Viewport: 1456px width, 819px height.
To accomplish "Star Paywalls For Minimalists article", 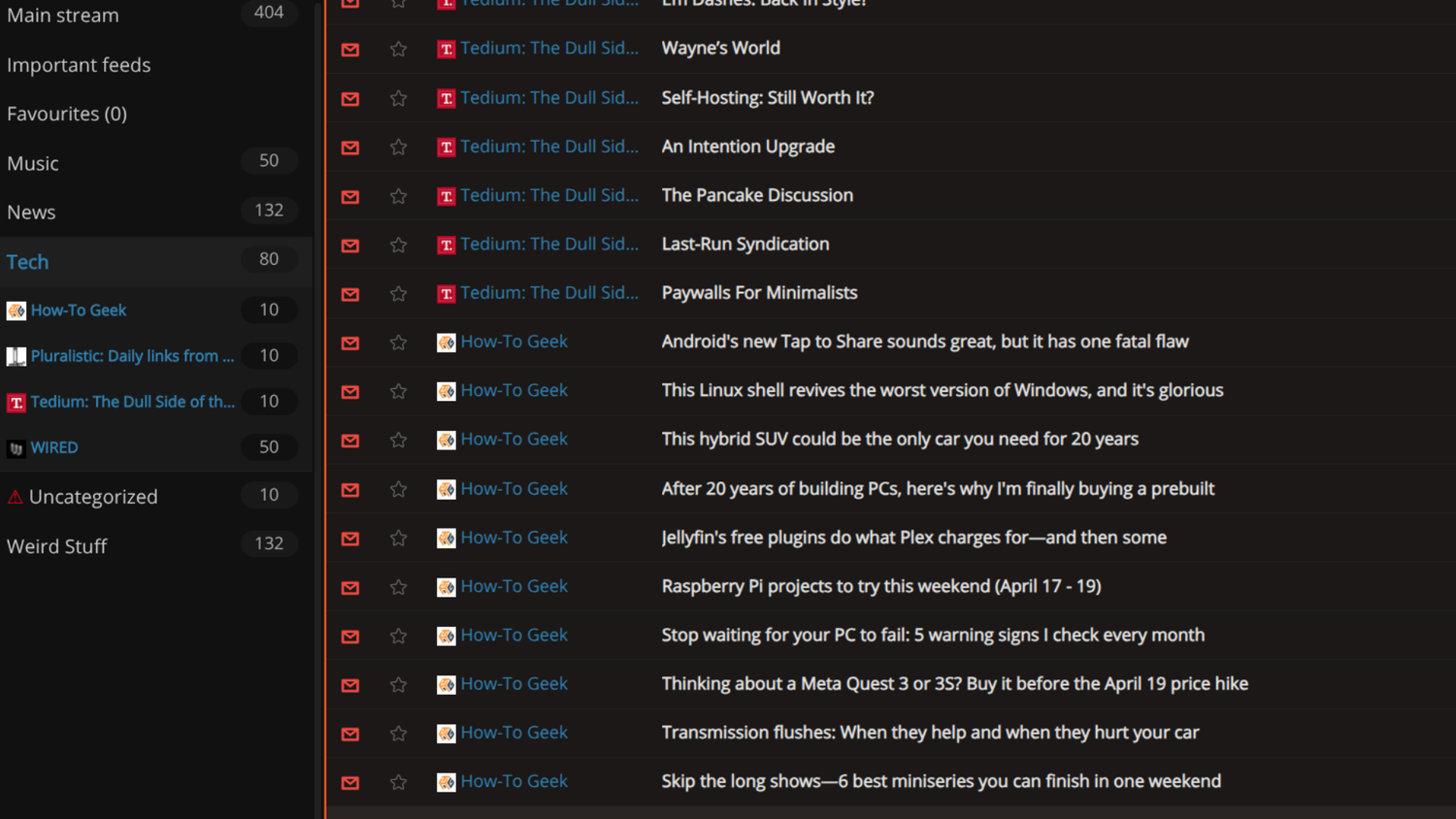I will pos(398,293).
